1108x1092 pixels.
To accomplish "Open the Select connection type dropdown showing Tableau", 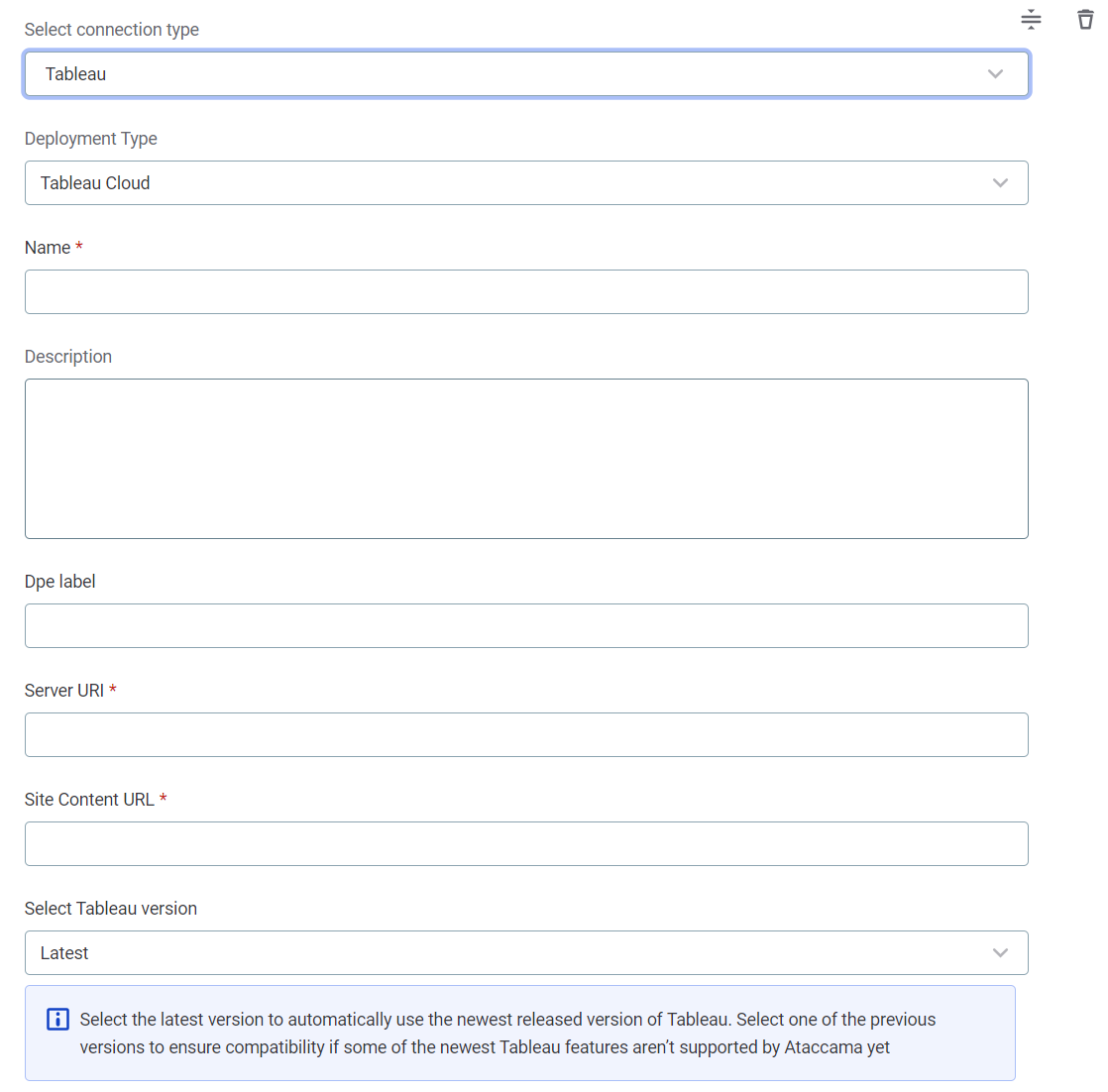I will point(526,74).
